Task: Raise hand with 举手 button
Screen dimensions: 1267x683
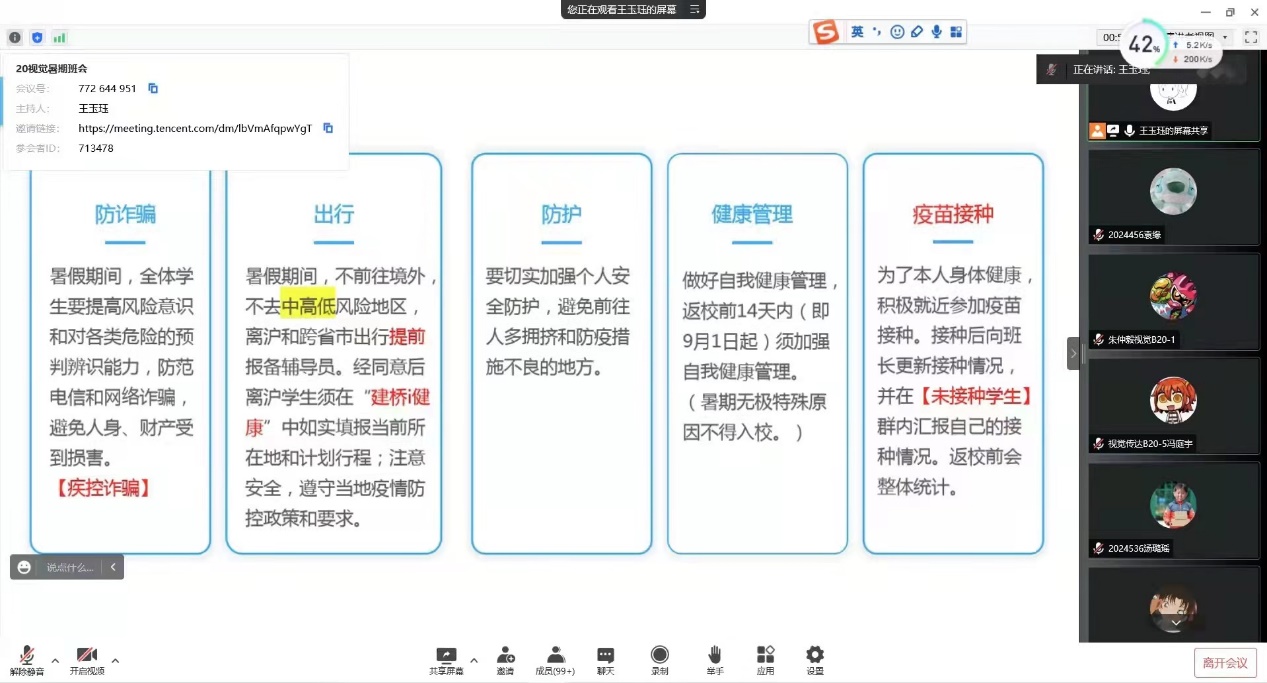Action: [x=714, y=660]
